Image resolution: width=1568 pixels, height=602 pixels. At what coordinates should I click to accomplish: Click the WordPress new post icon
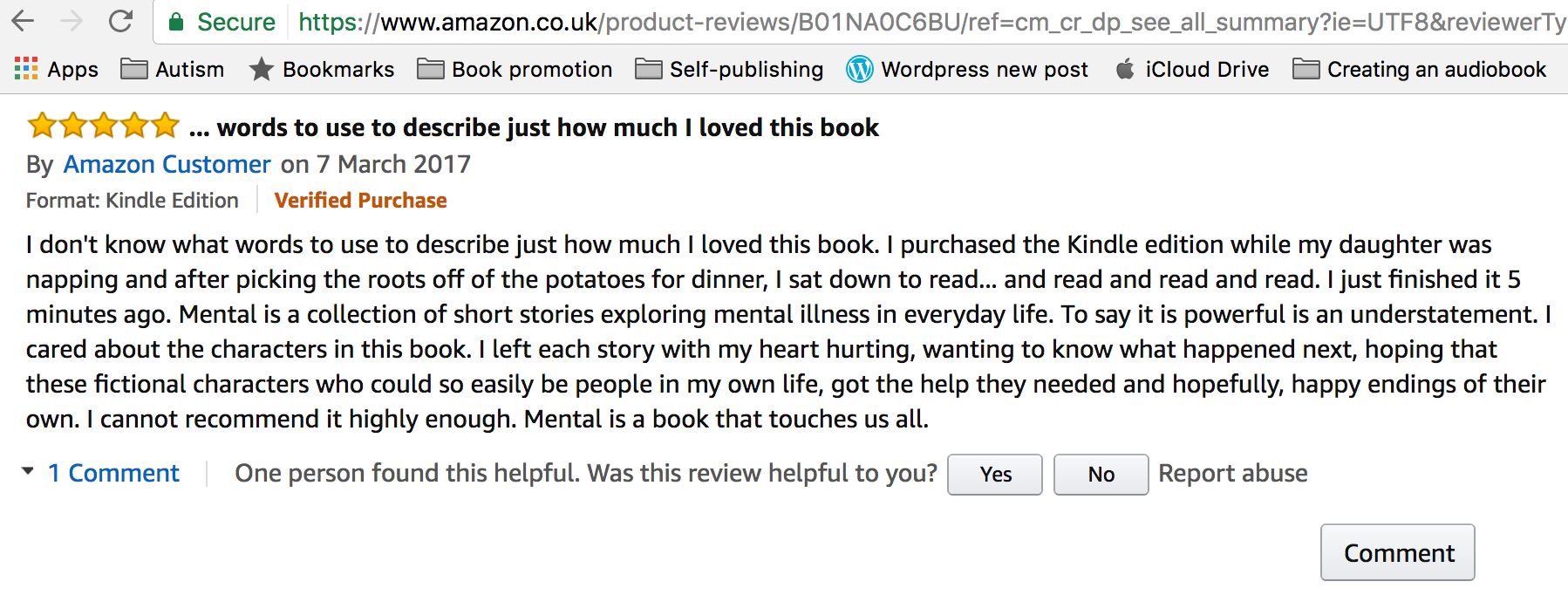[860, 69]
